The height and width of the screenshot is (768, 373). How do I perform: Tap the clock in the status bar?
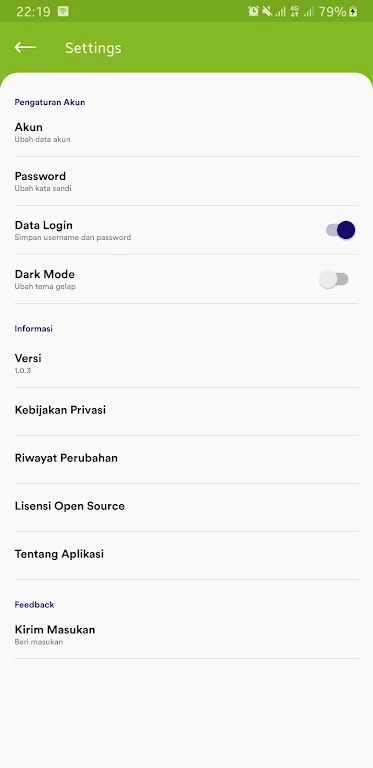[33, 11]
